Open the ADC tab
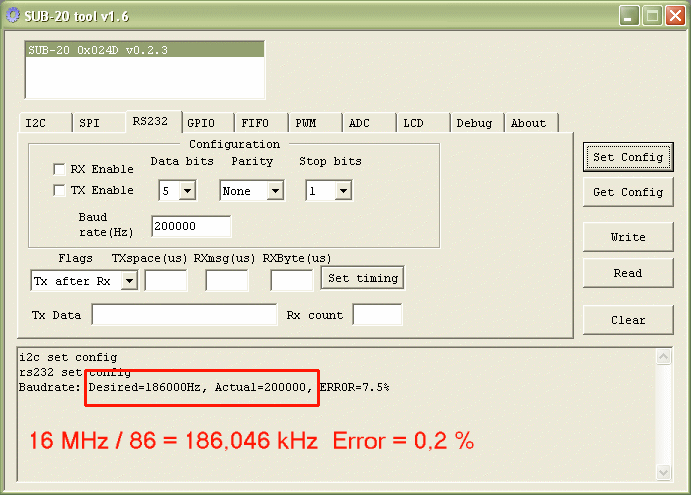This screenshot has width=691, height=495. (x=369, y=123)
